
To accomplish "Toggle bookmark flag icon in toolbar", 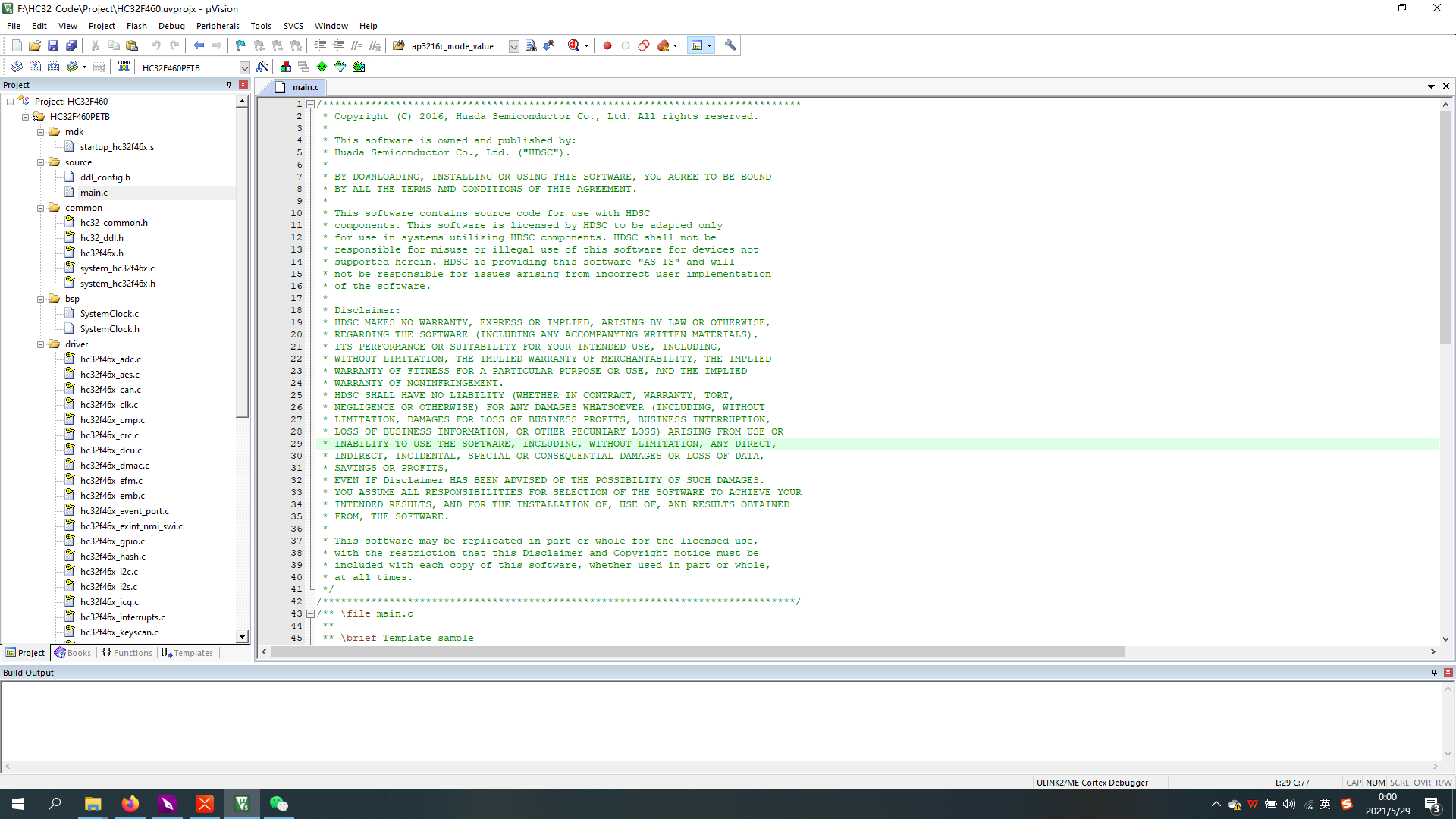I will (x=240, y=45).
